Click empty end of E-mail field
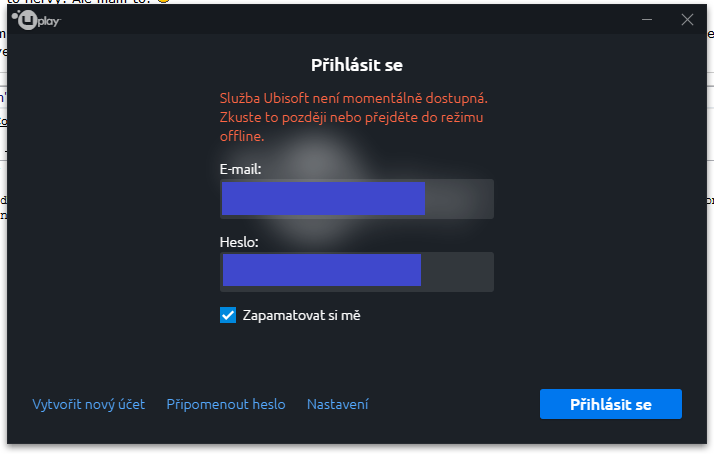Screen dimensions: 714x454 [x=459, y=199]
